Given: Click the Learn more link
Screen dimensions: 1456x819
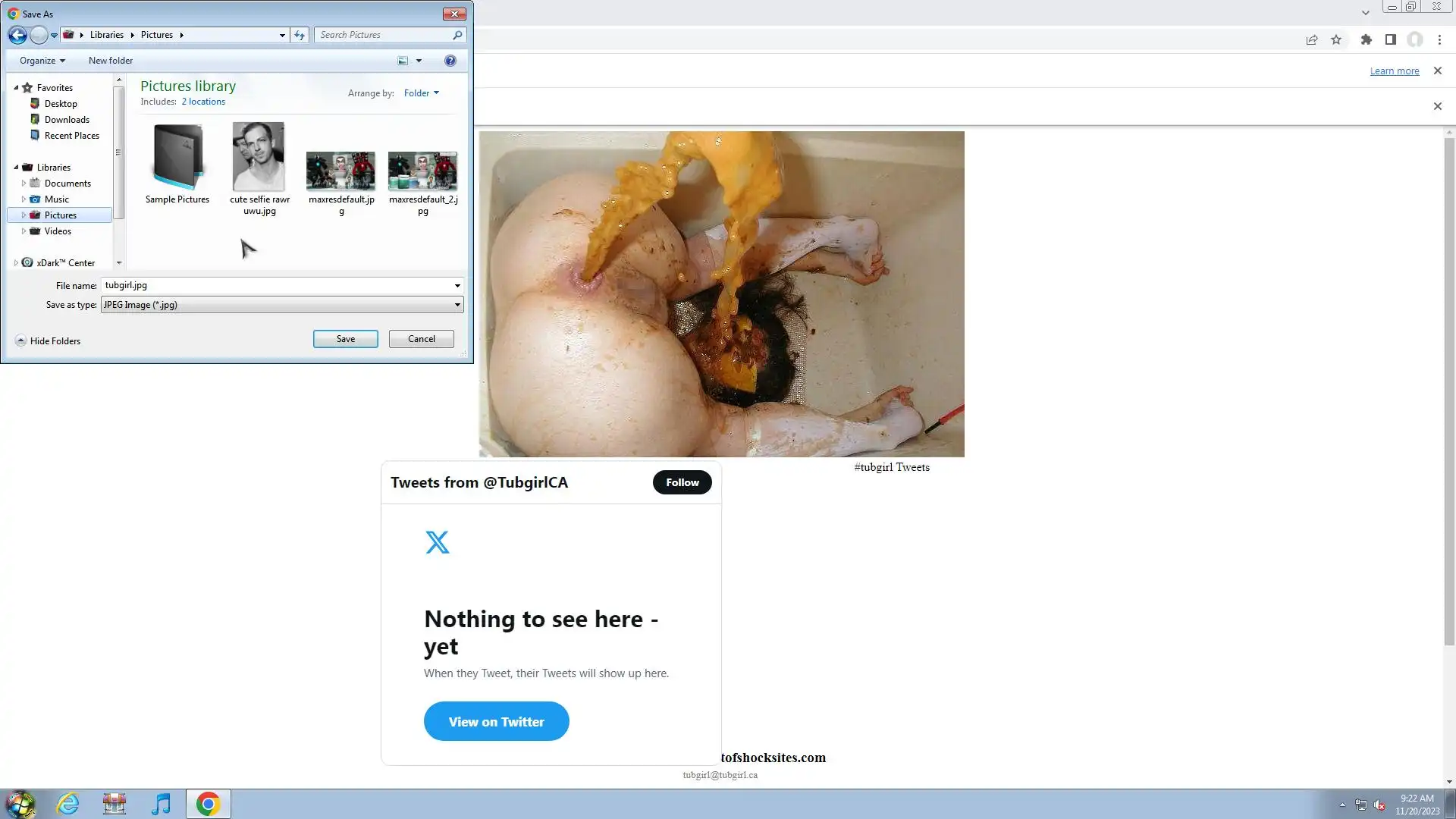Looking at the screenshot, I should [1394, 71].
